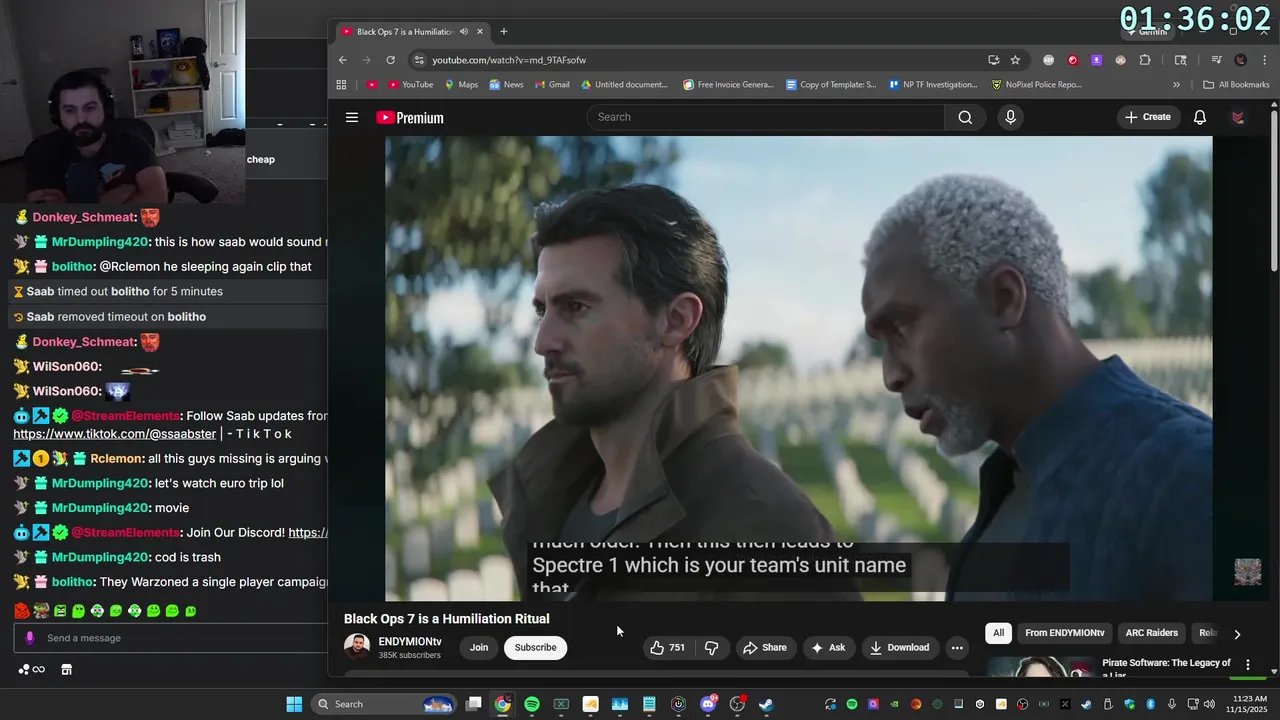Download the video
The height and width of the screenshot is (720, 1280).
(x=899, y=647)
